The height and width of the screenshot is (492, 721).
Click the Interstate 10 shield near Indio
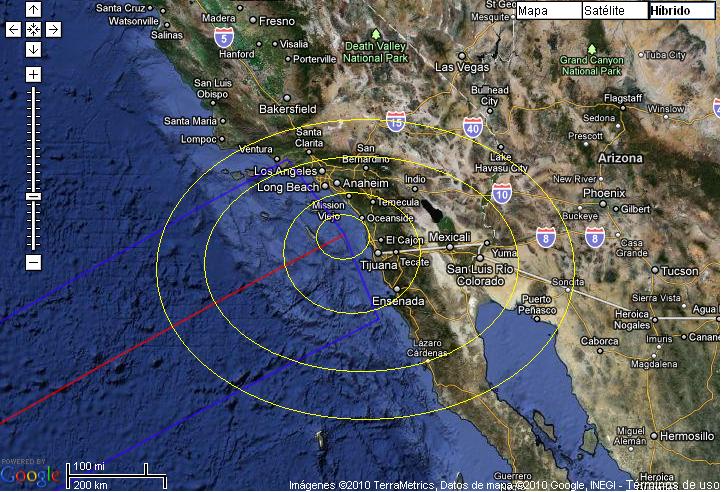[x=502, y=194]
